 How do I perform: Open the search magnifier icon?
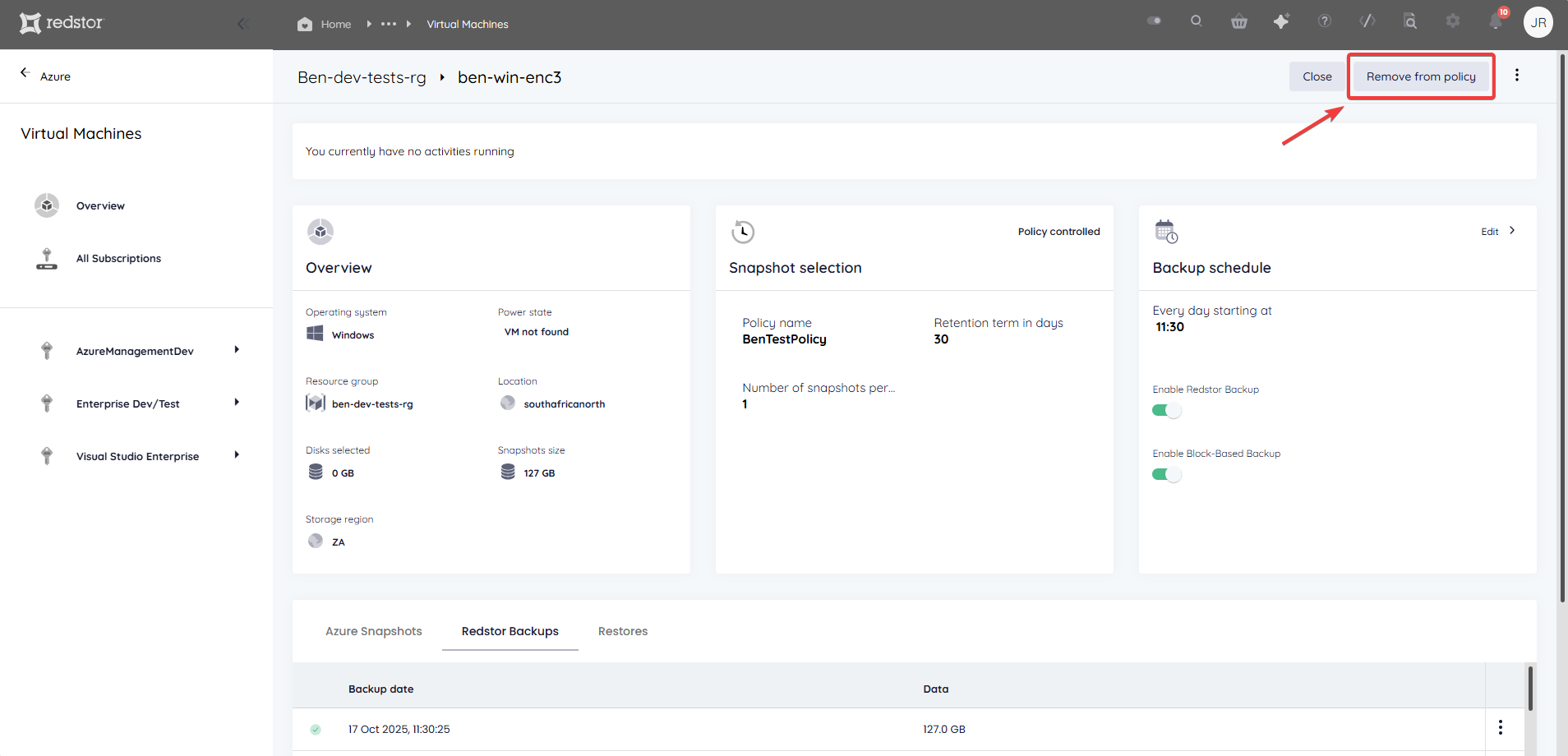pos(1197,21)
